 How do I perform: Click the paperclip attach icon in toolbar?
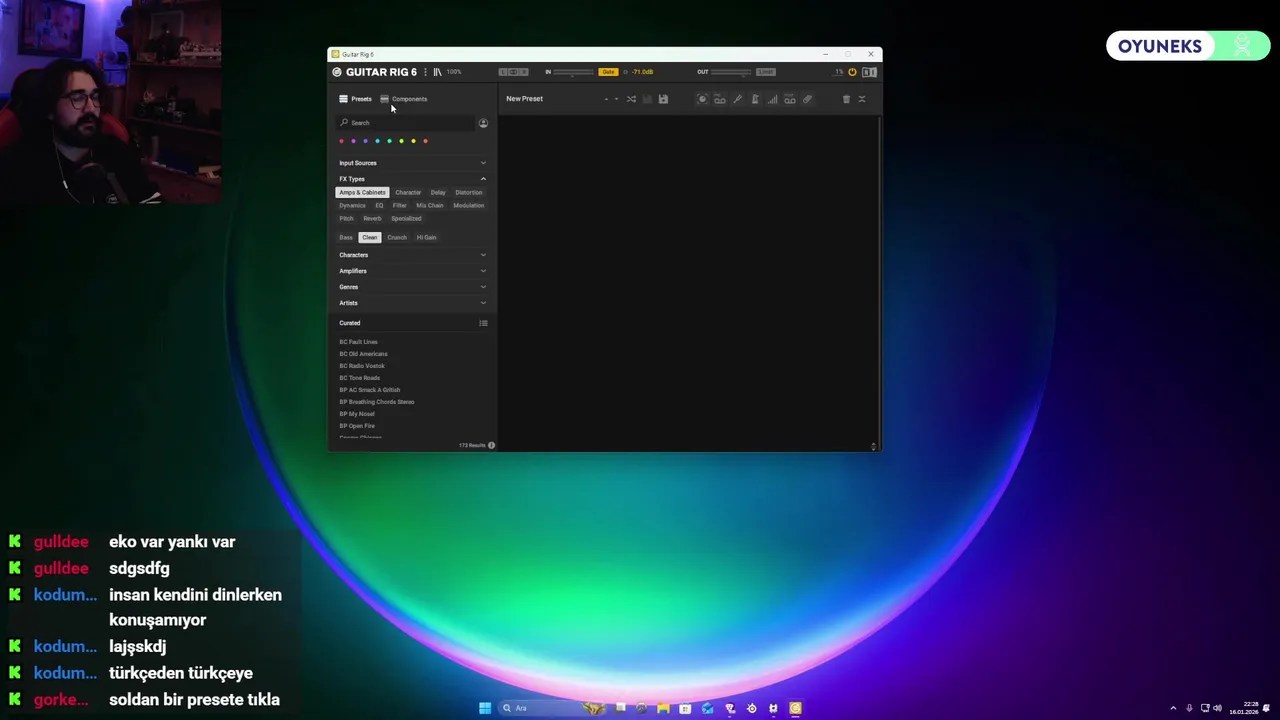tap(807, 99)
